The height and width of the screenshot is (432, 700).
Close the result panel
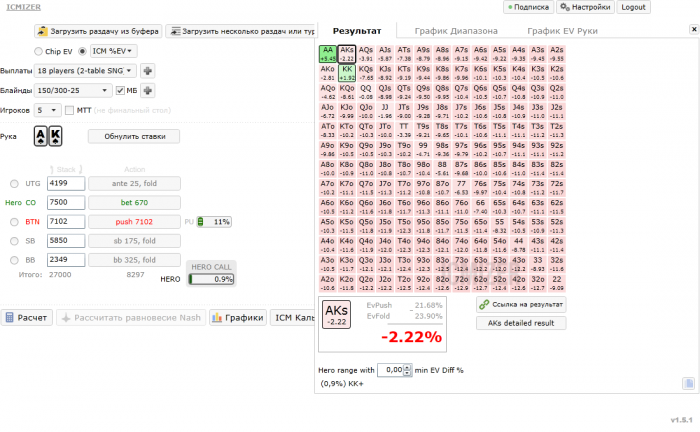[694, 29]
